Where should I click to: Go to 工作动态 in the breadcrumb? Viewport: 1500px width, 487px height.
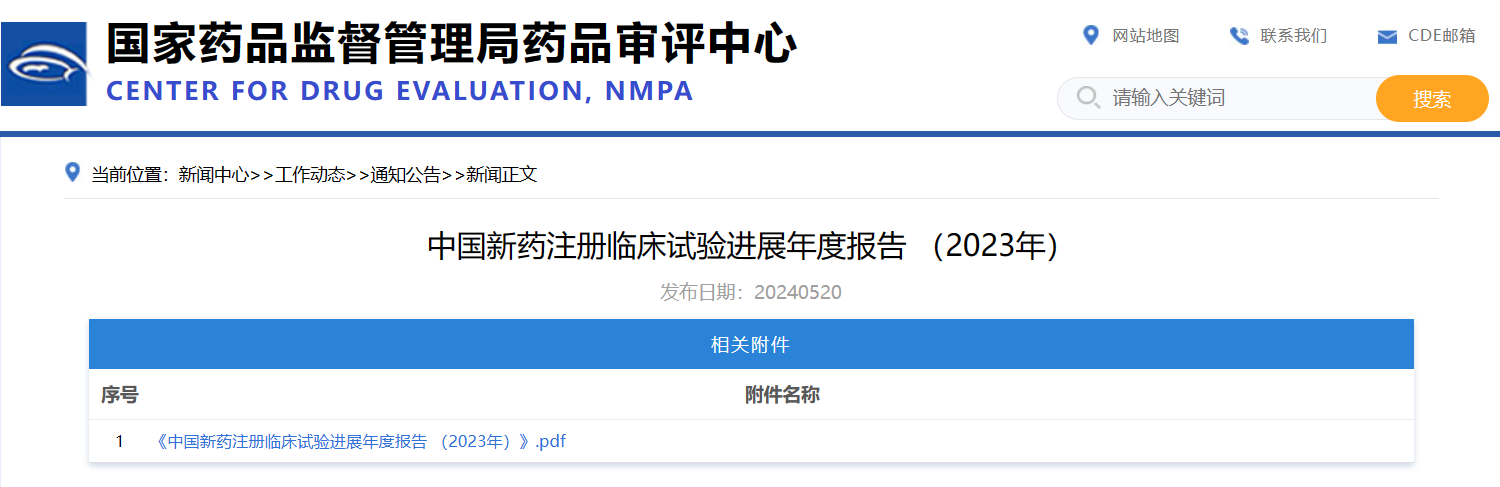point(310,175)
